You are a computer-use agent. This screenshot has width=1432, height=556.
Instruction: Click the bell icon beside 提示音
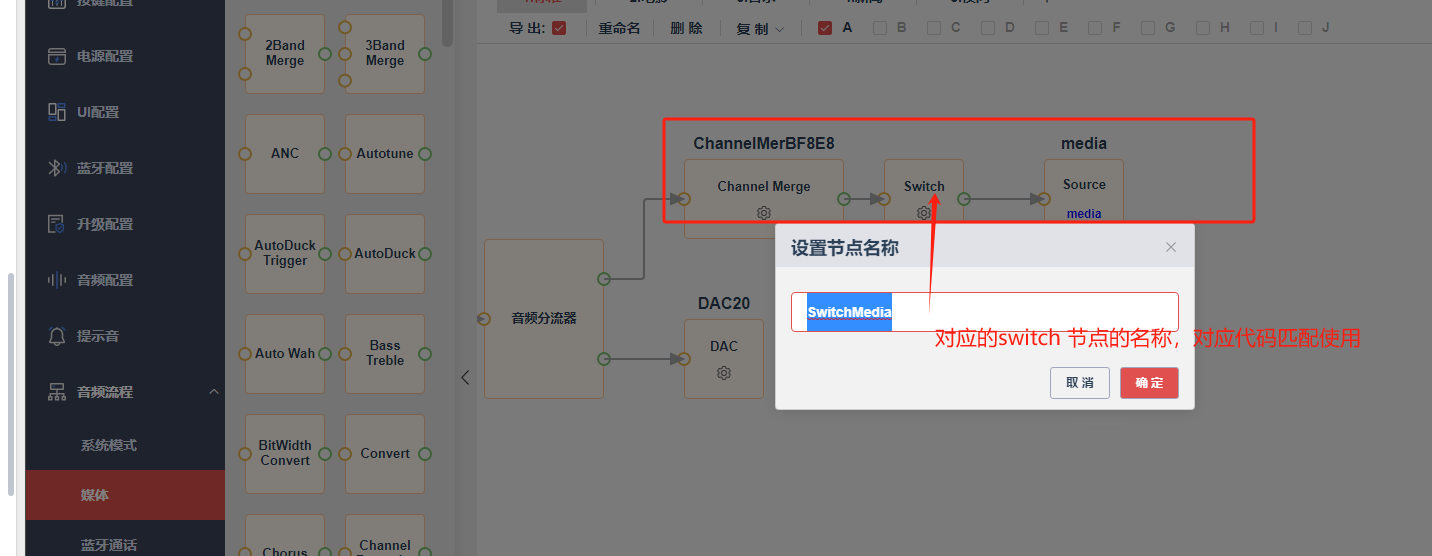(x=57, y=336)
